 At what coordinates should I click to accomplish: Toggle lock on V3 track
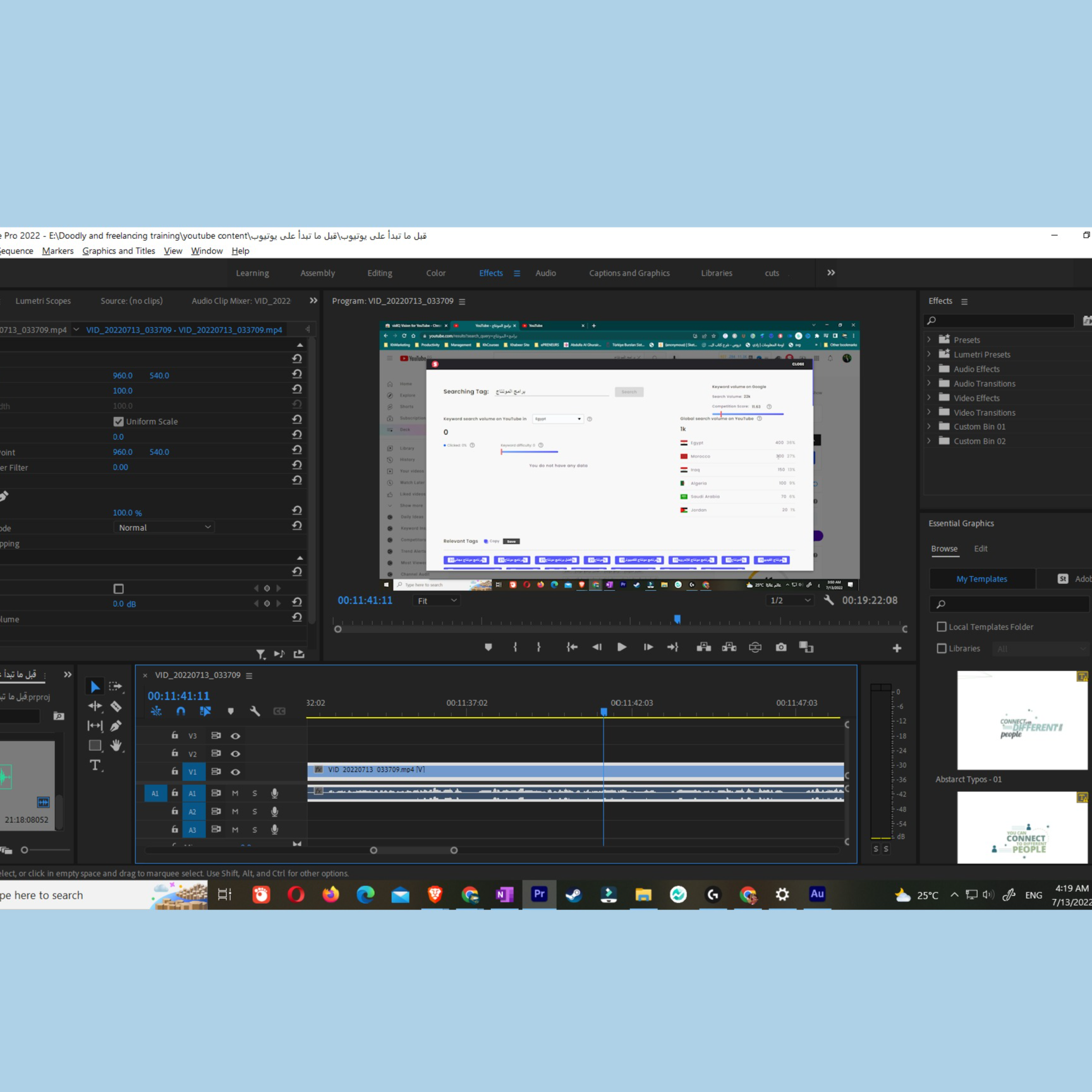174,735
